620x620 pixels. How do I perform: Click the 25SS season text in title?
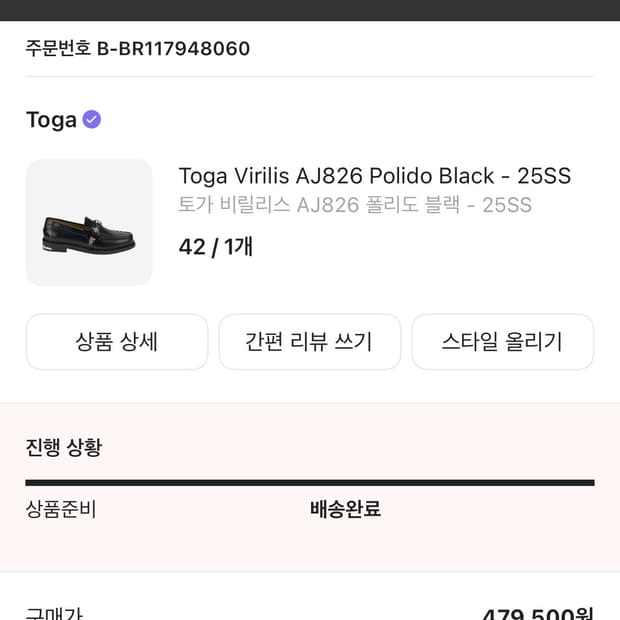click(543, 176)
